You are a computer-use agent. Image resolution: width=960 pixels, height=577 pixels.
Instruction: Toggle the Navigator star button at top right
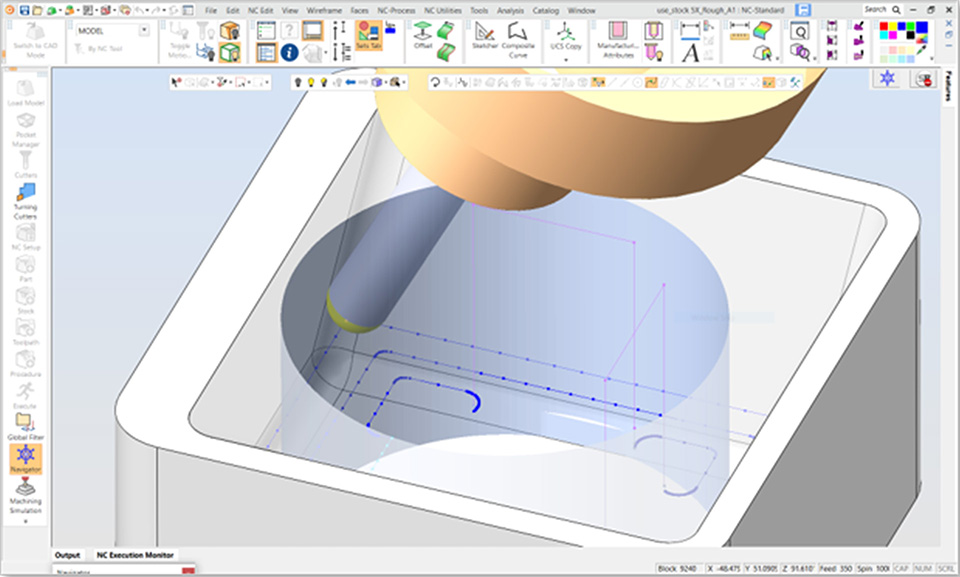[887, 78]
